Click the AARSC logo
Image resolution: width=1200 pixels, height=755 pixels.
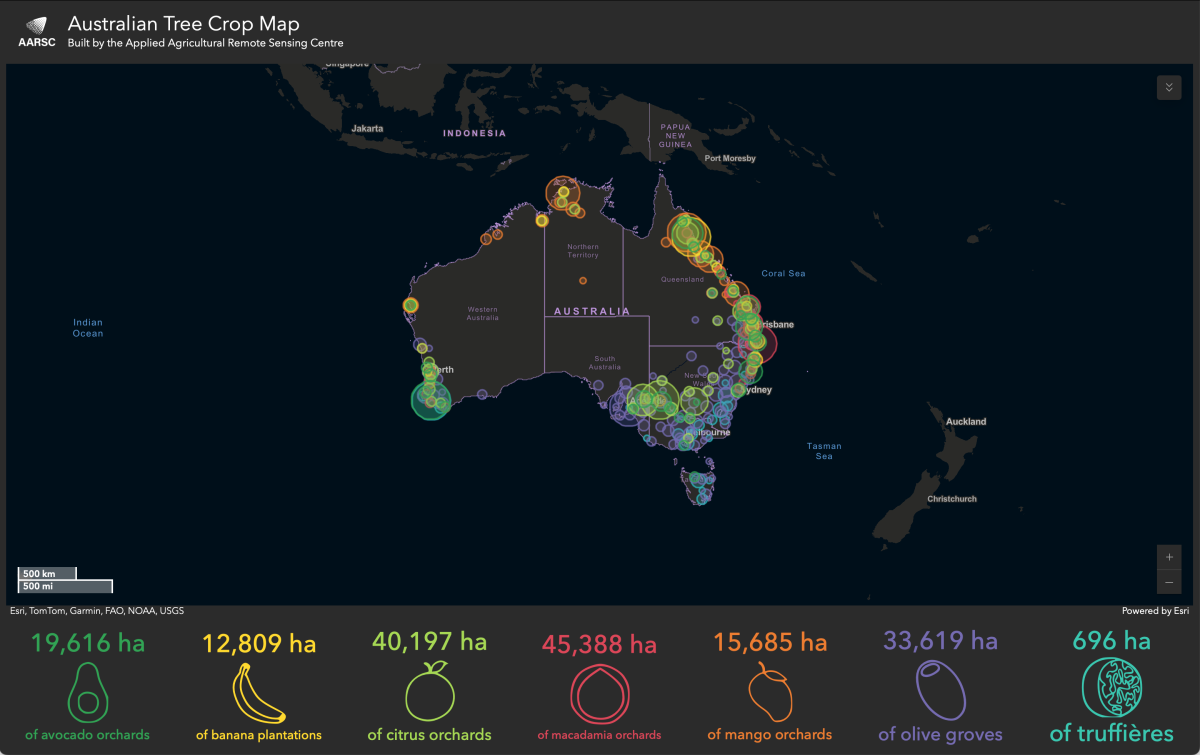37,32
